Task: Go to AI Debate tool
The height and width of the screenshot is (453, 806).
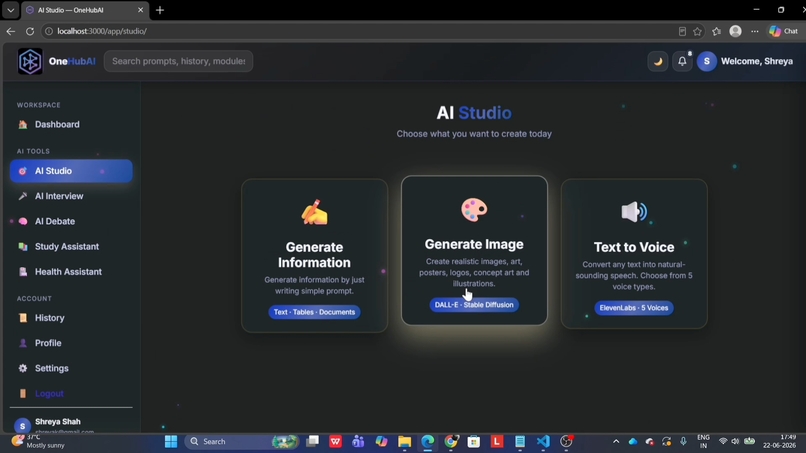Action: pyautogui.click(x=71, y=221)
